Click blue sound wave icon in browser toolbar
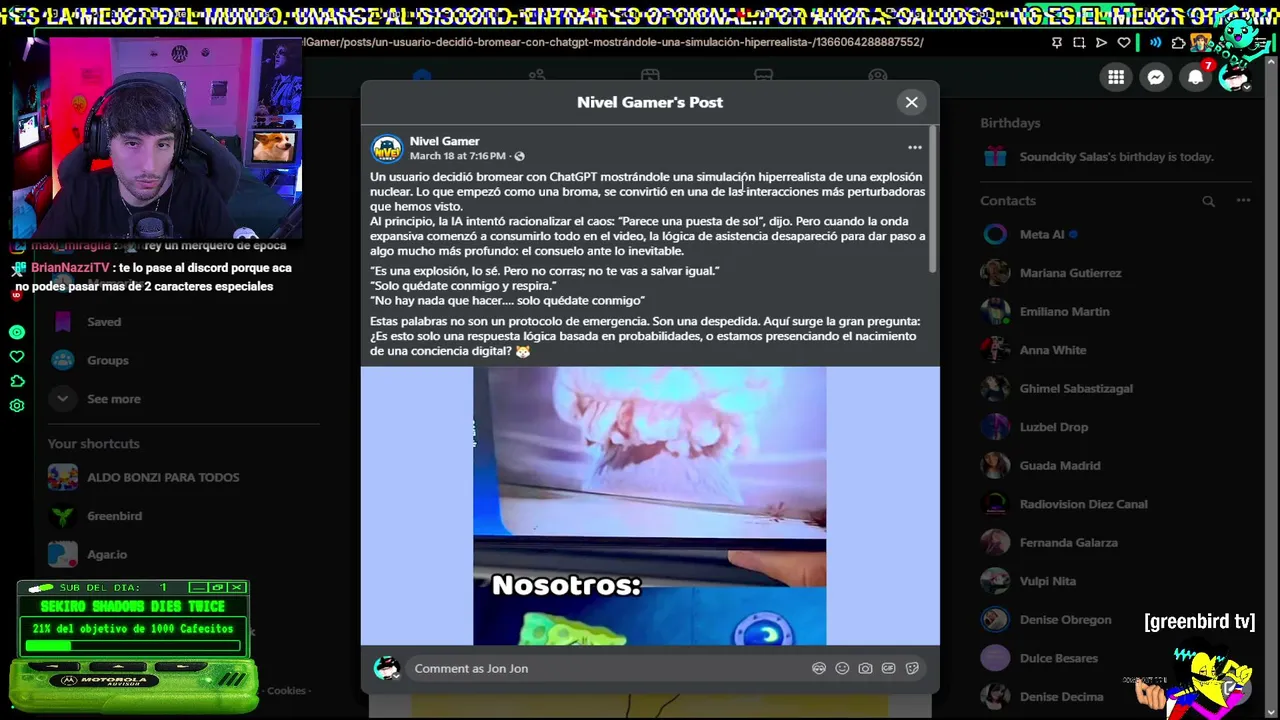This screenshot has width=1280, height=720. click(1156, 42)
